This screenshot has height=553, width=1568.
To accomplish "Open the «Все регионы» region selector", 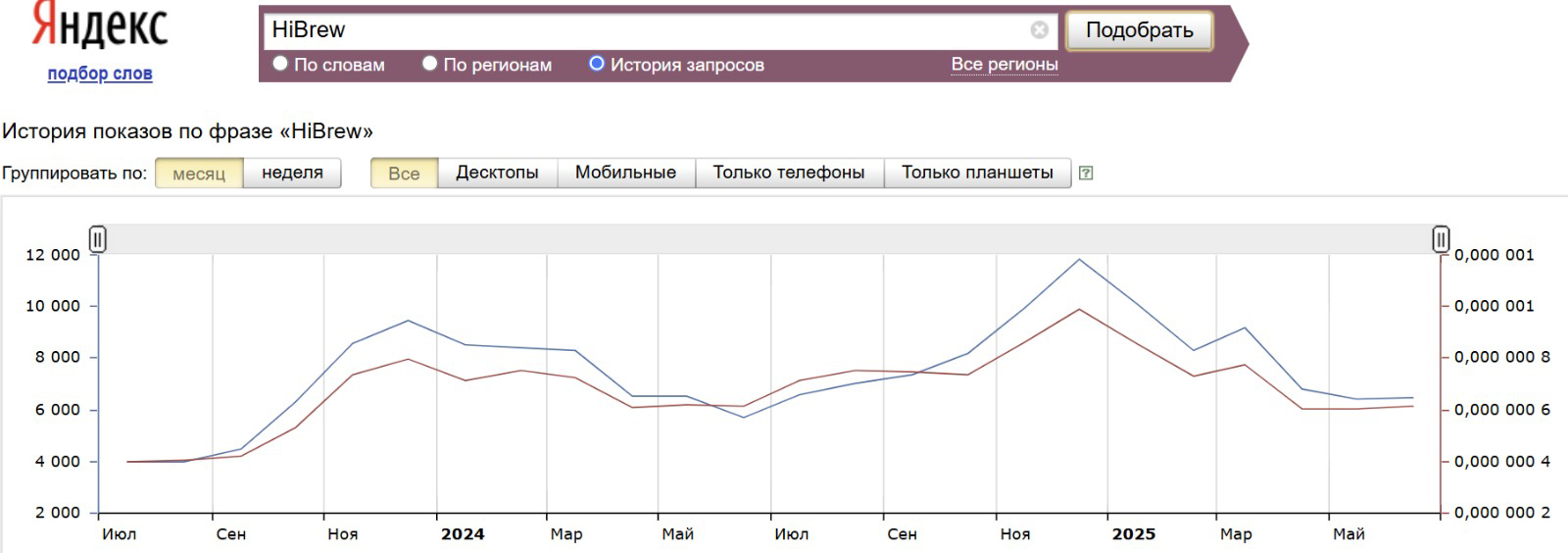I will coord(1004,65).
